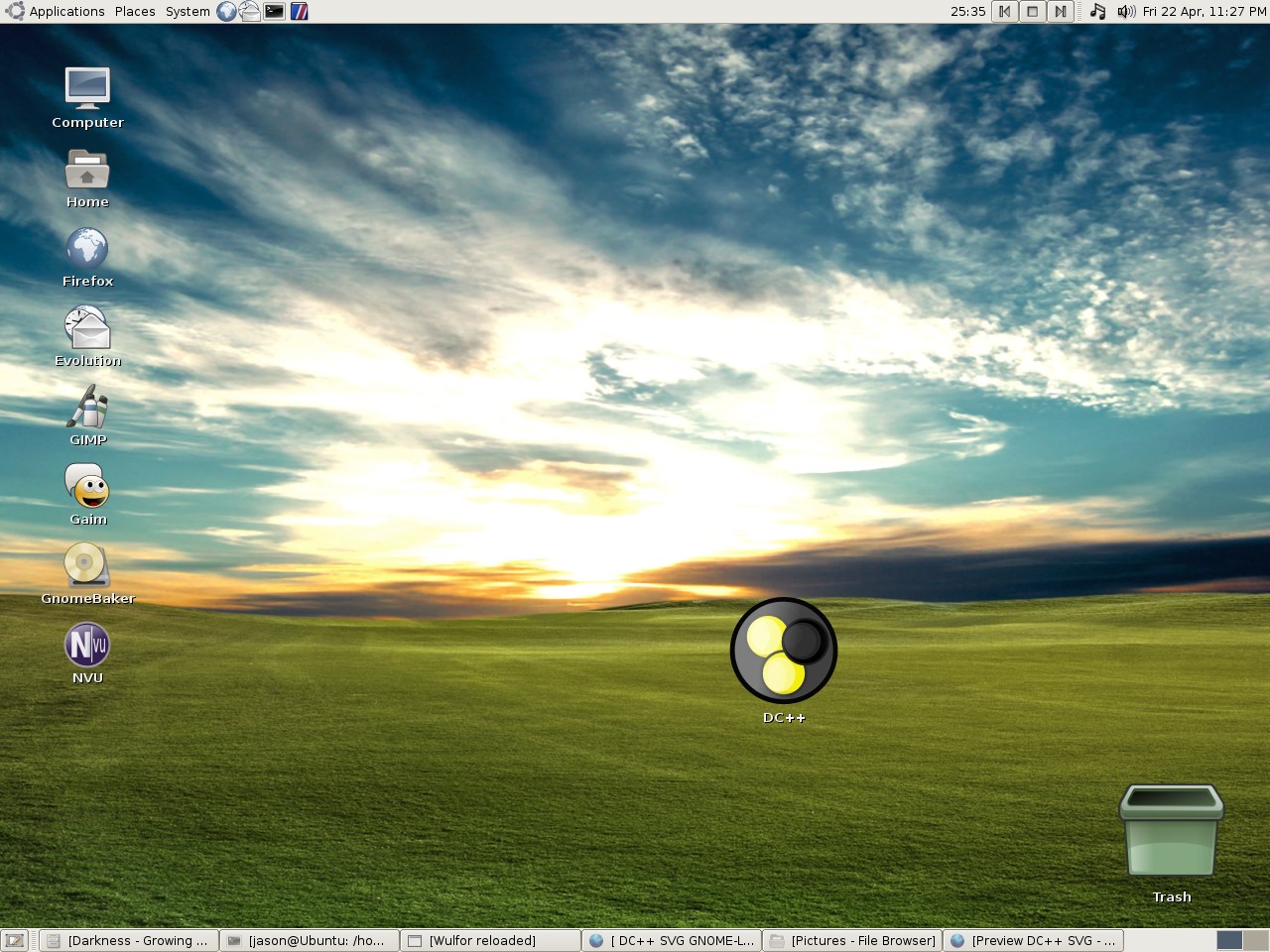The height and width of the screenshot is (952, 1270).
Task: Switch to the first workspace in switcher
Action: (1229, 941)
